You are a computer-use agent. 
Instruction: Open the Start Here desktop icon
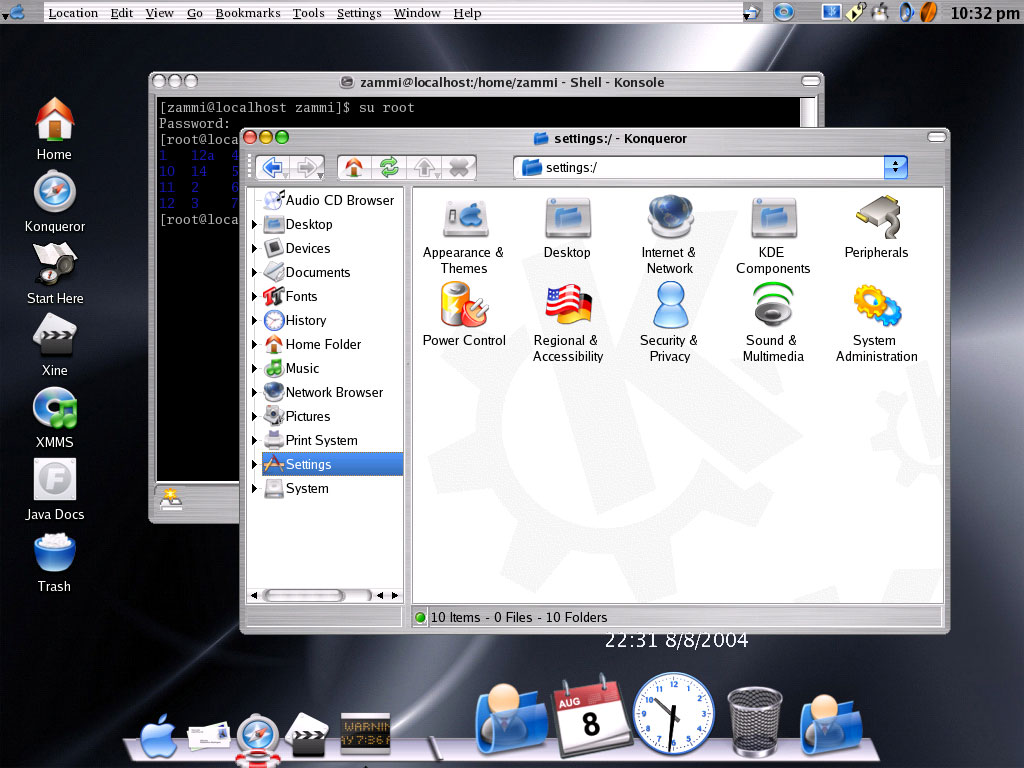[x=55, y=274]
